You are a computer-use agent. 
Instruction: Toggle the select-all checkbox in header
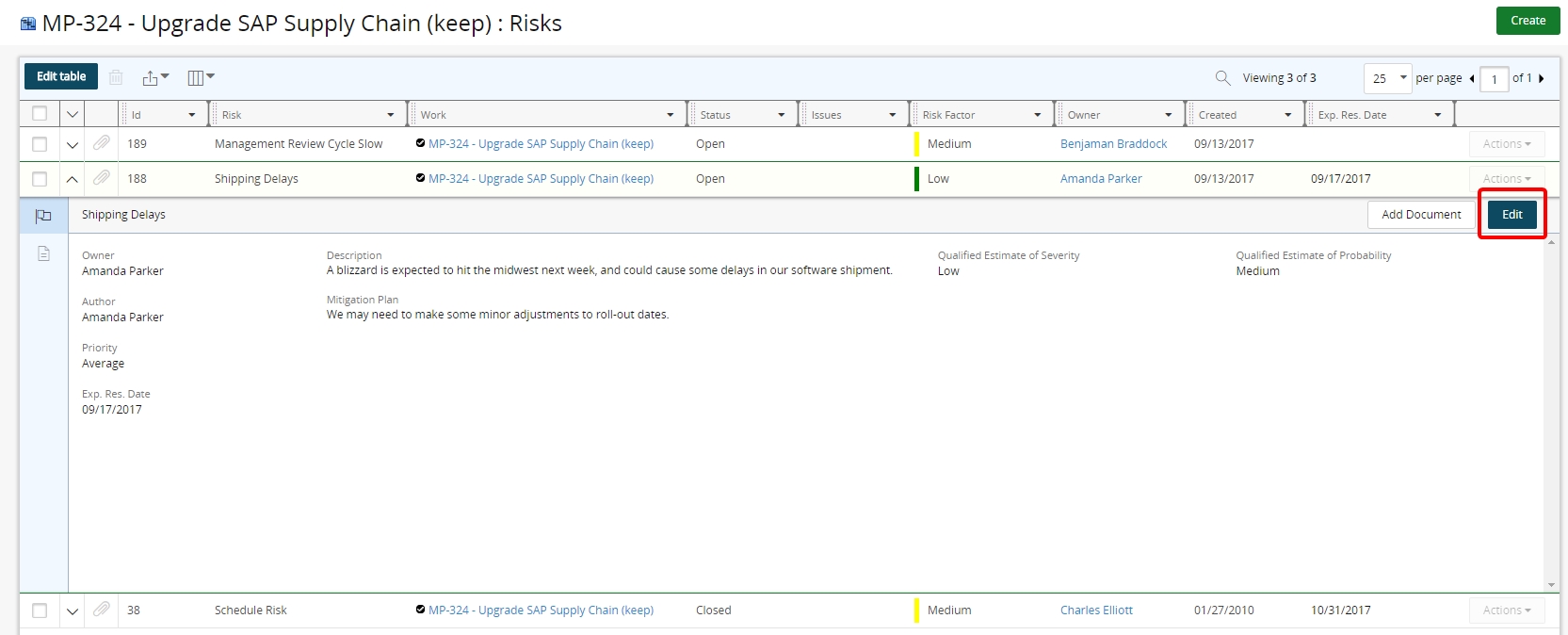(x=40, y=114)
